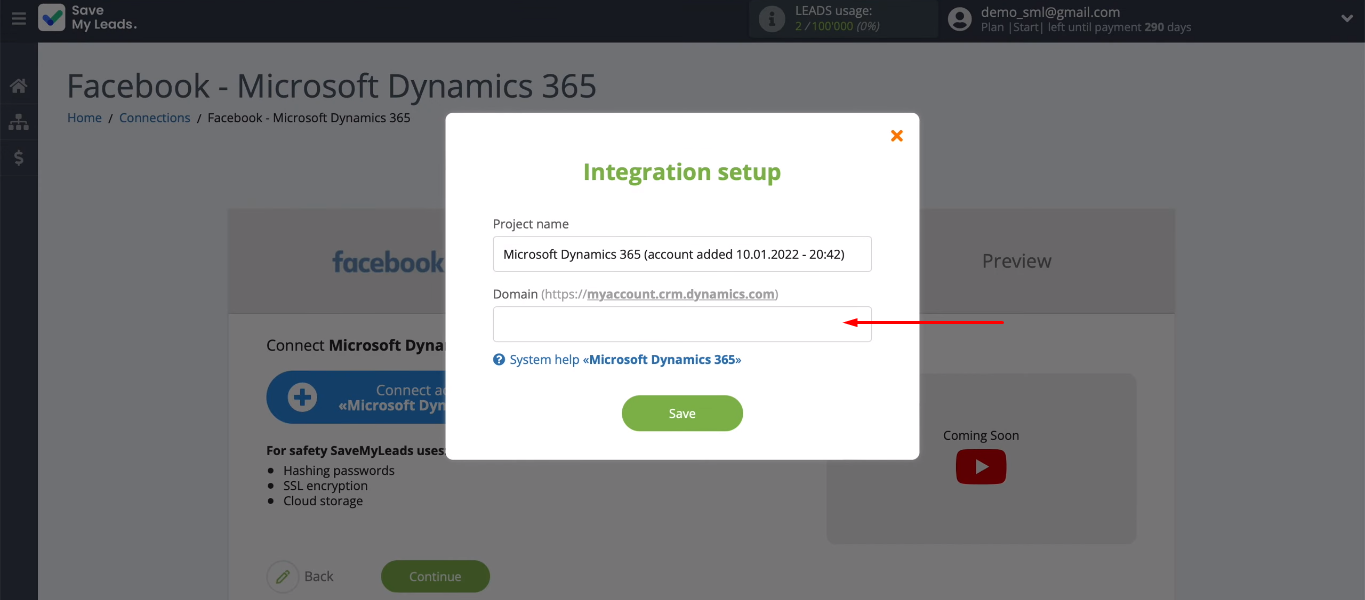The height and width of the screenshot is (600, 1365).
Task: Click the LEADS usage counter text
Action: point(837,26)
